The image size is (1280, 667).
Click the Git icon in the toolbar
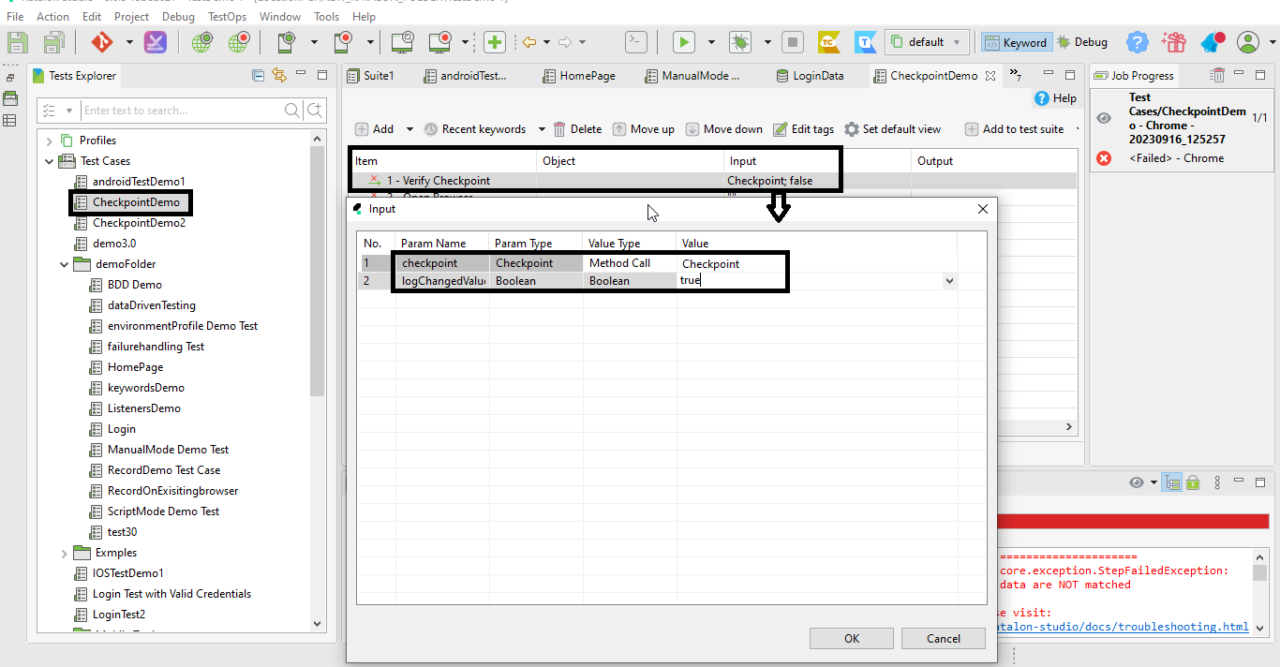pyautogui.click(x=101, y=42)
